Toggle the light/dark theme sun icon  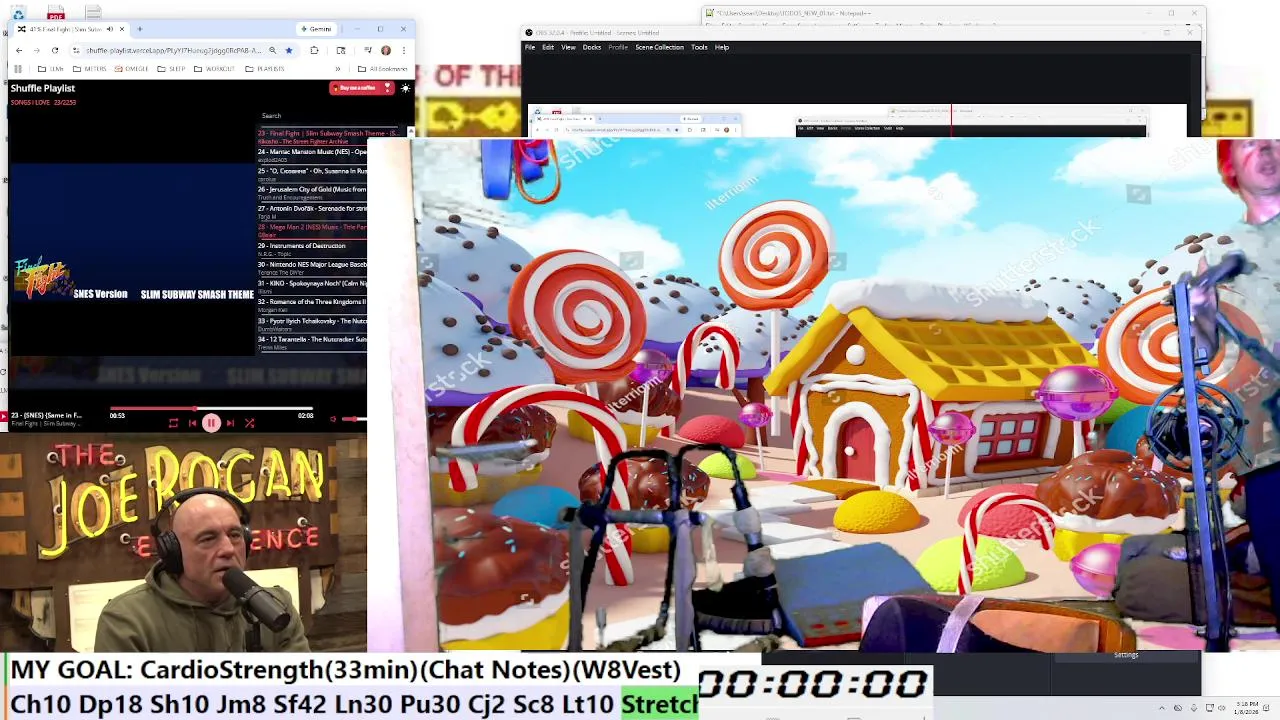[x=405, y=88]
